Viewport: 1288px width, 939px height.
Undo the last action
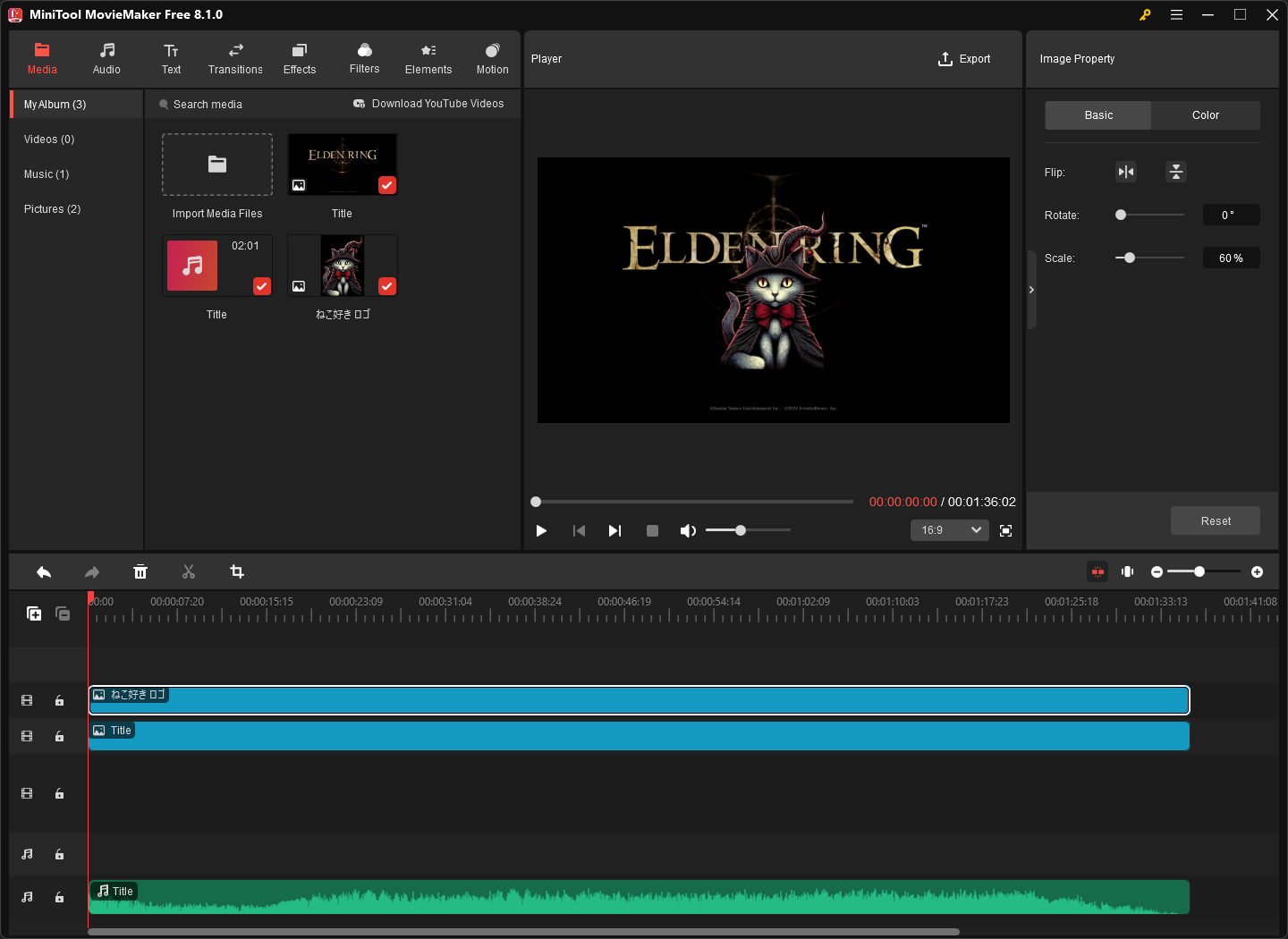click(x=44, y=571)
